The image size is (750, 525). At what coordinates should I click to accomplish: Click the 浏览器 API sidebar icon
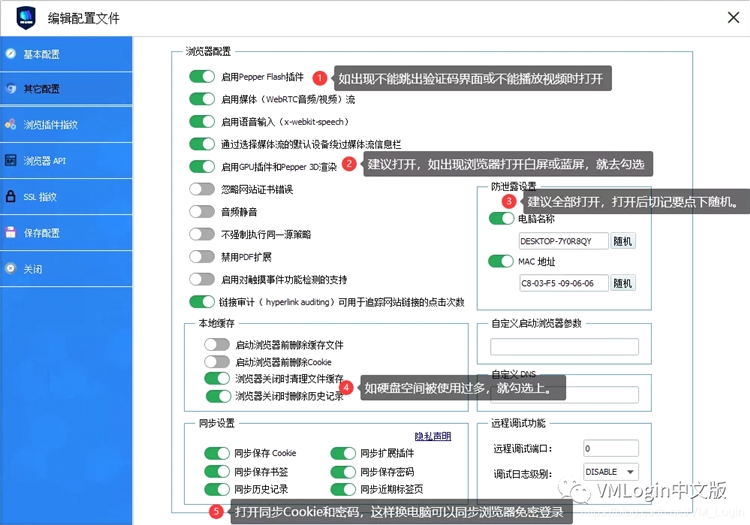pos(11,160)
